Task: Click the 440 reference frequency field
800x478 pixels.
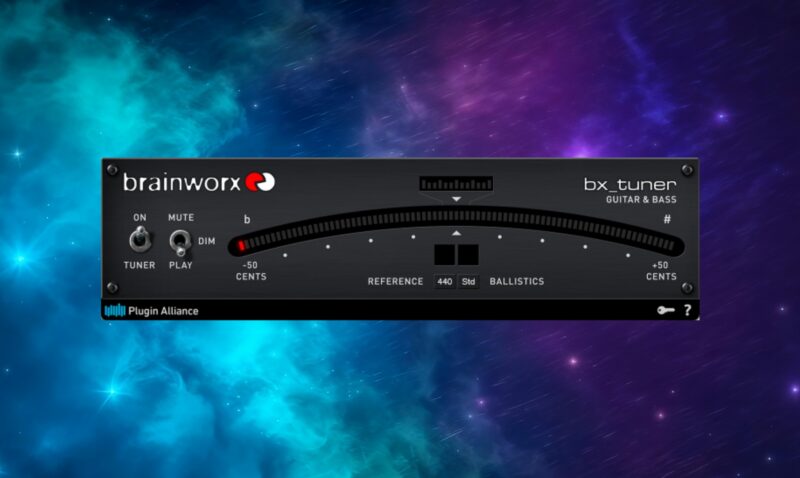Action: click(x=445, y=282)
